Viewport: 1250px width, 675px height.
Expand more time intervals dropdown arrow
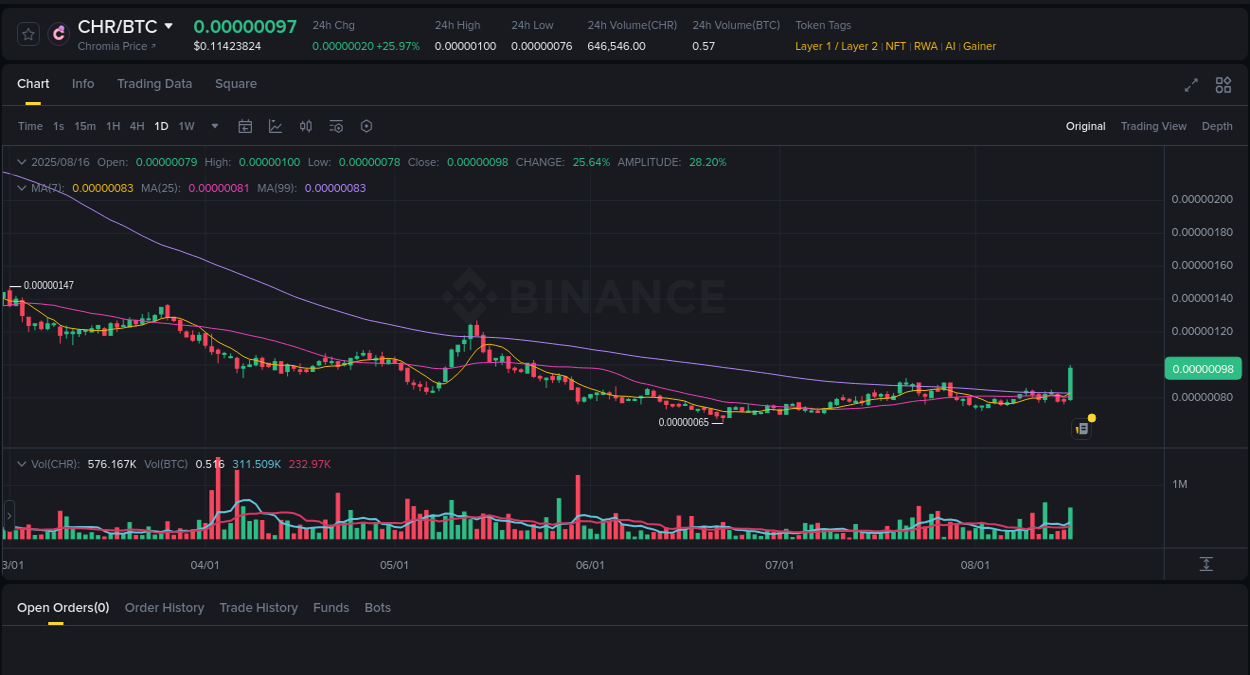(215, 126)
